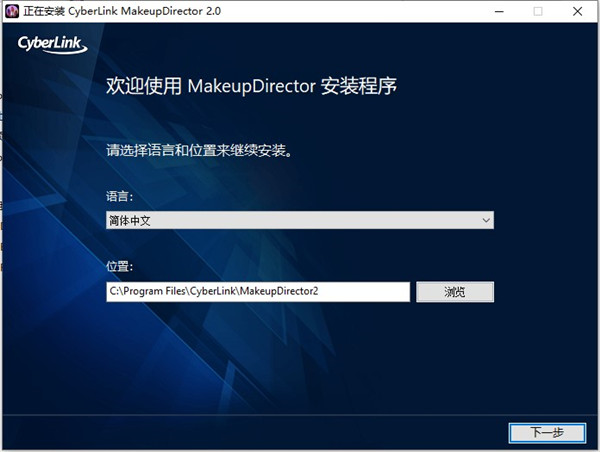This screenshot has height=452, width=600.
Task: Click the 欢迎使用 MakeupDirector 安装程序 heading
Action: [252, 86]
